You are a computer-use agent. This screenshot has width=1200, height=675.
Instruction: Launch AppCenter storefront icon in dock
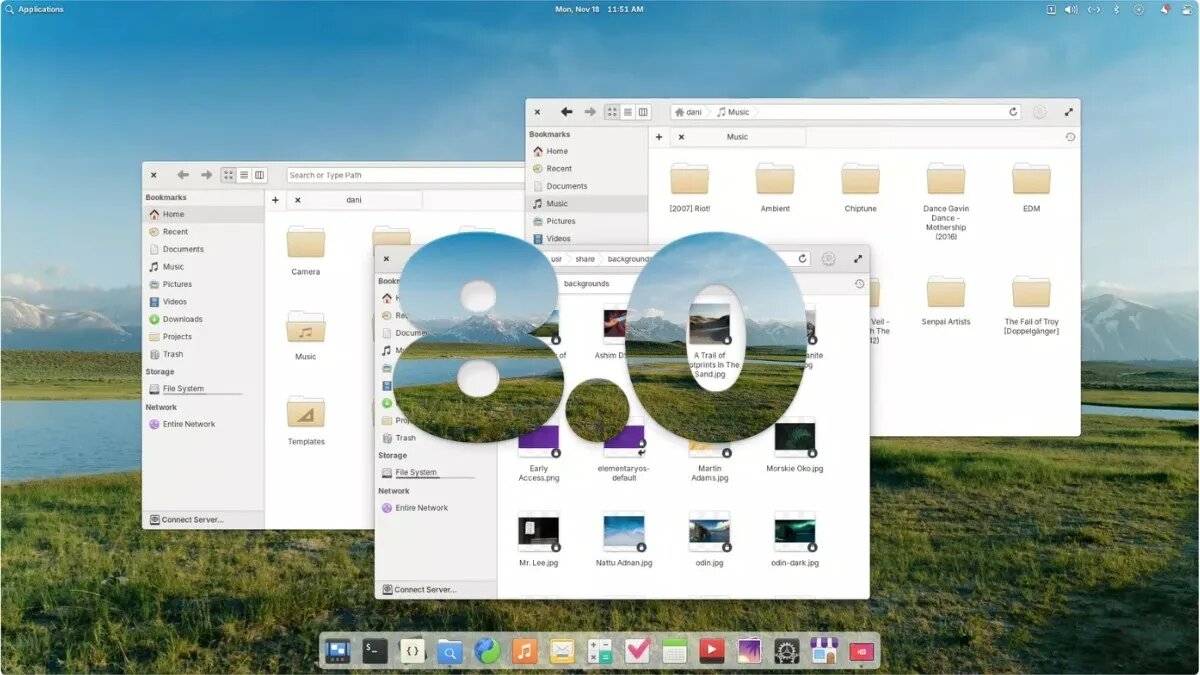(x=824, y=651)
